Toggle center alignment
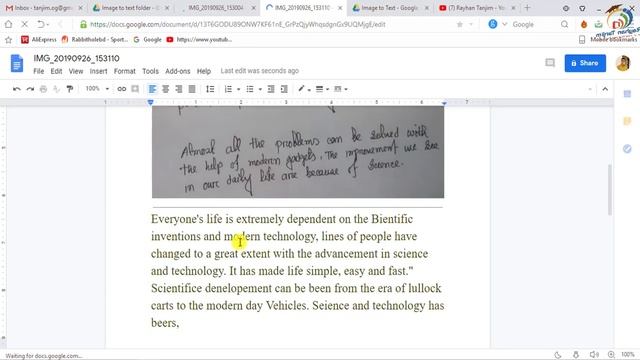 point(165,89)
